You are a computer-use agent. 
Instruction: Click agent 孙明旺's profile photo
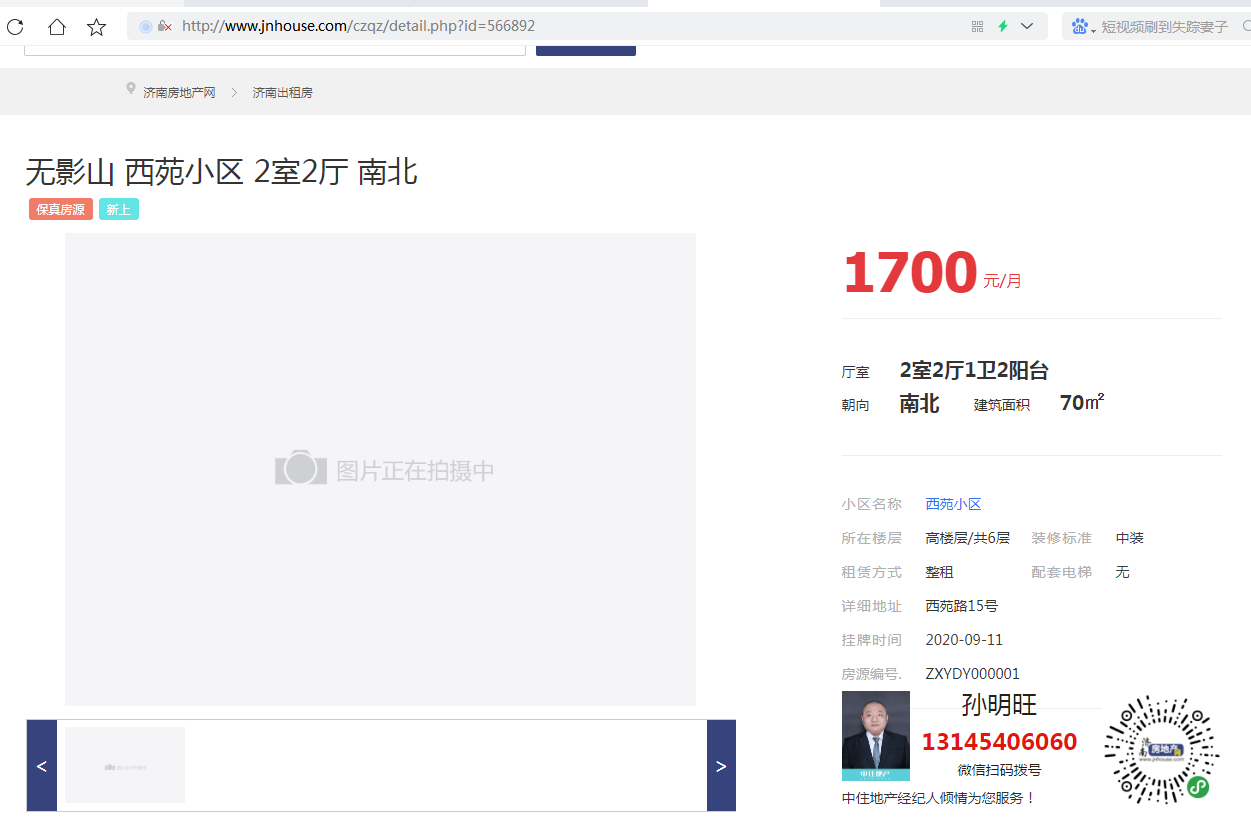pyautogui.click(x=876, y=735)
